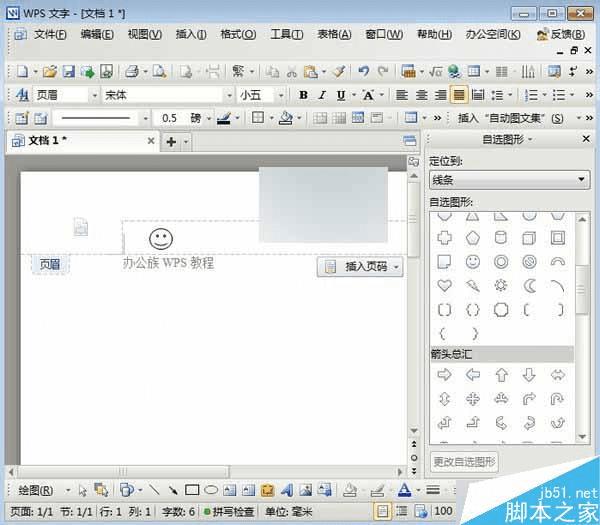Click the Print icon

[132, 72]
